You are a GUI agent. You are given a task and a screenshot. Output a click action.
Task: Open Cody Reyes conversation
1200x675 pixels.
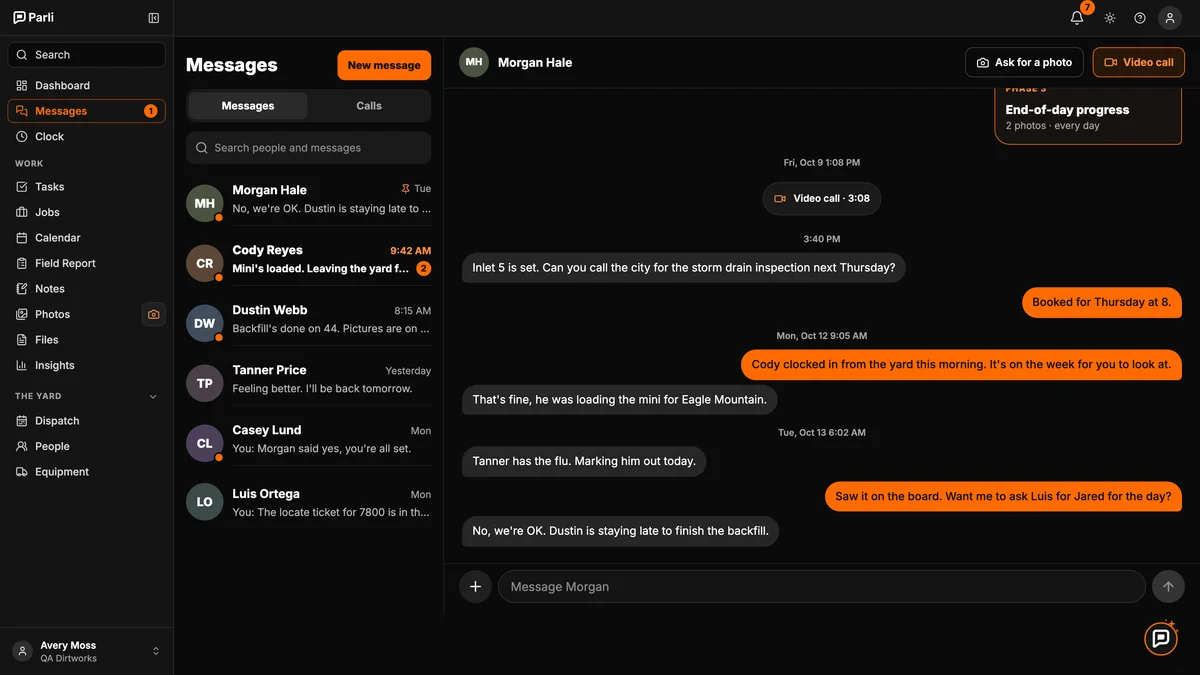pos(309,263)
